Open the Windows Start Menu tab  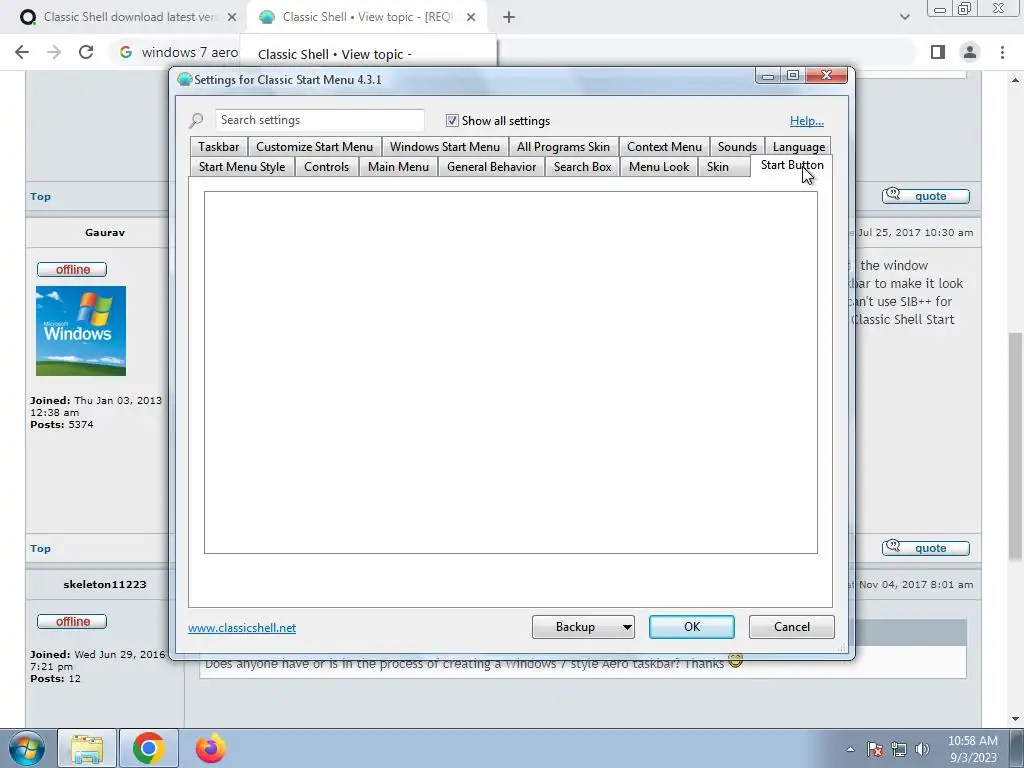[445, 147]
